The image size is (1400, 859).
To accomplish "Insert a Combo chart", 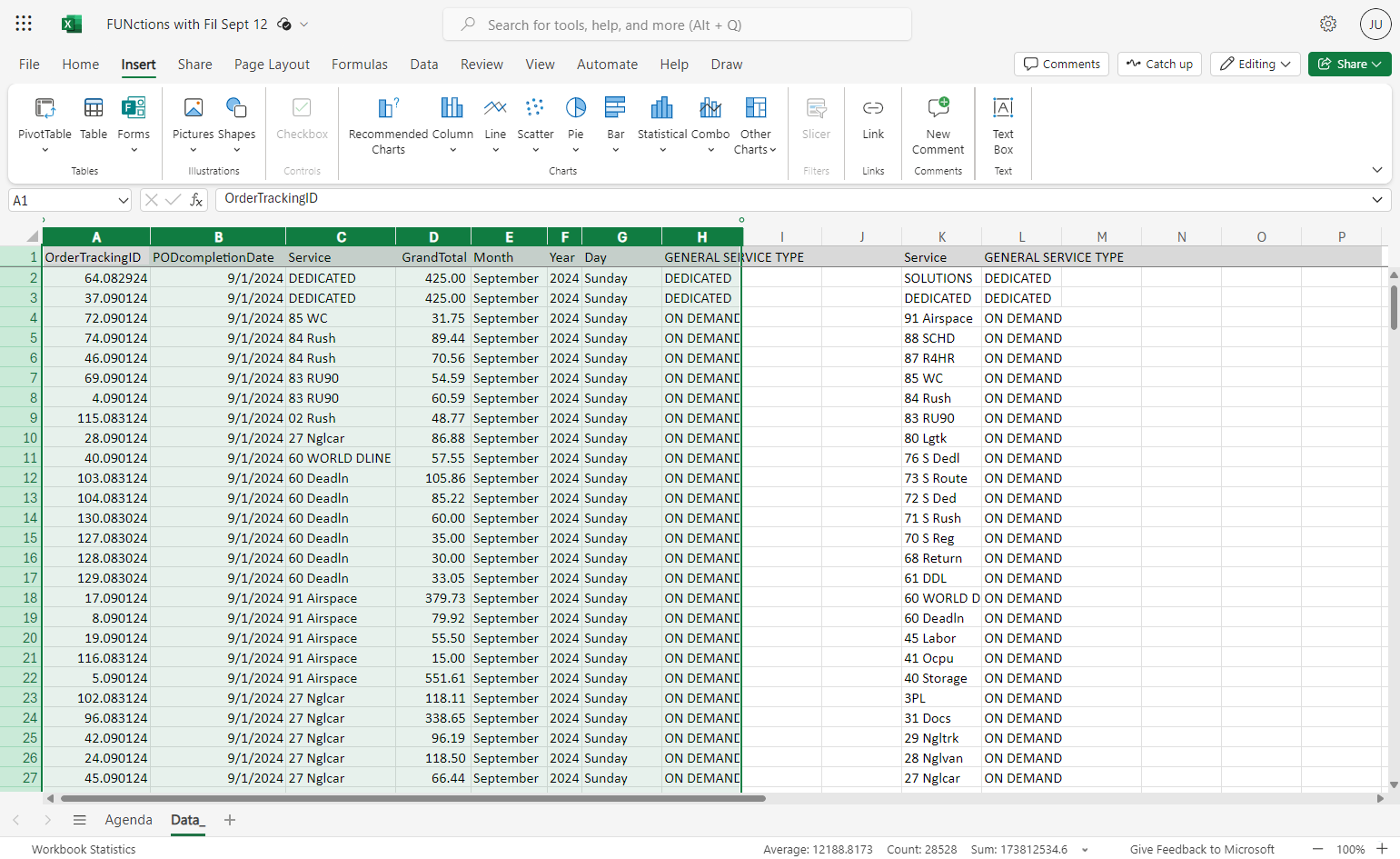I will point(710,125).
